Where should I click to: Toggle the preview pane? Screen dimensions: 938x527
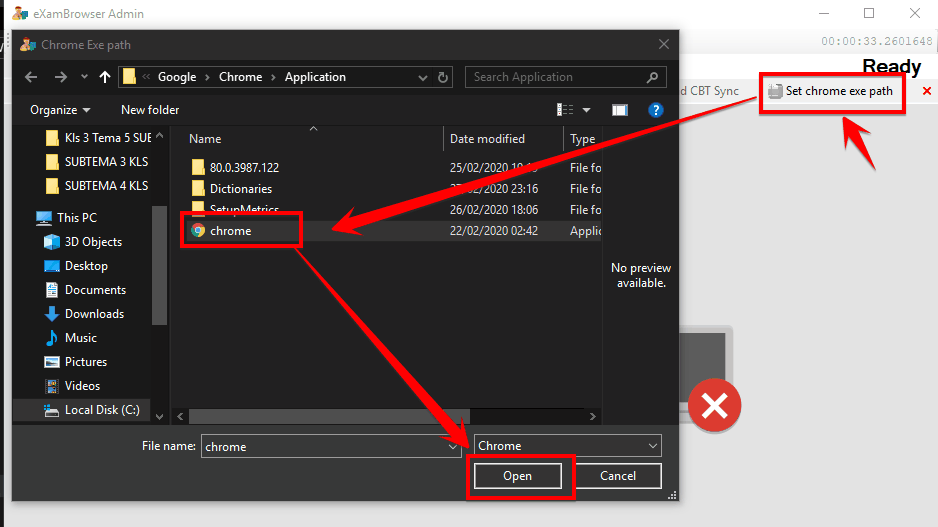[x=620, y=110]
